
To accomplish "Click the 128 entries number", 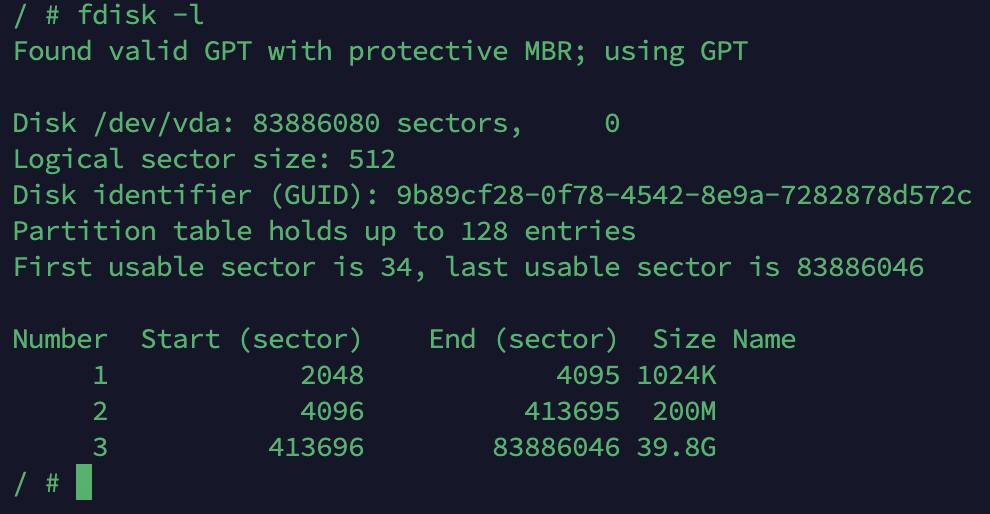I will pyautogui.click(x=484, y=232).
